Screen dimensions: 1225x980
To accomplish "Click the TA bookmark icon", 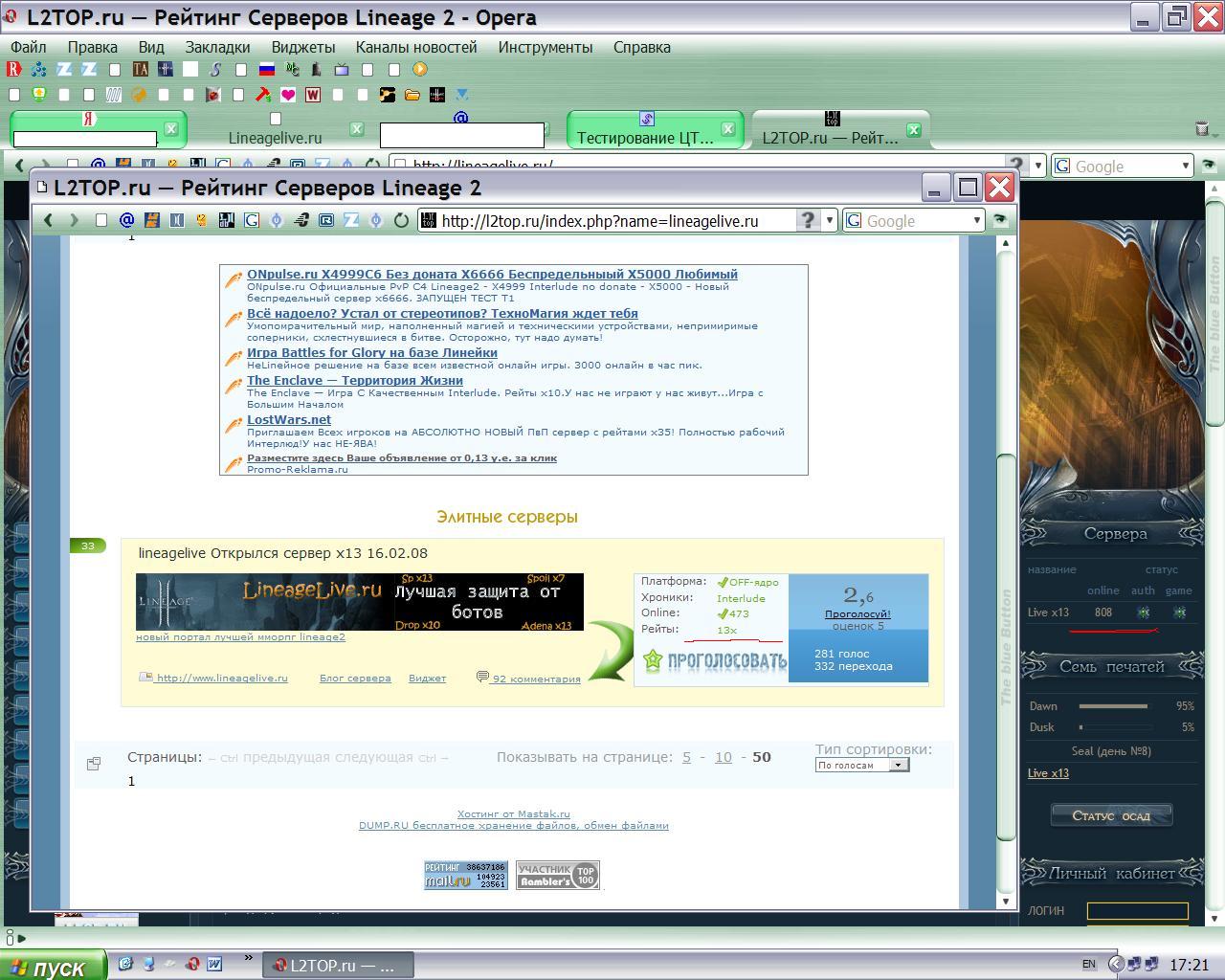I will (x=141, y=69).
